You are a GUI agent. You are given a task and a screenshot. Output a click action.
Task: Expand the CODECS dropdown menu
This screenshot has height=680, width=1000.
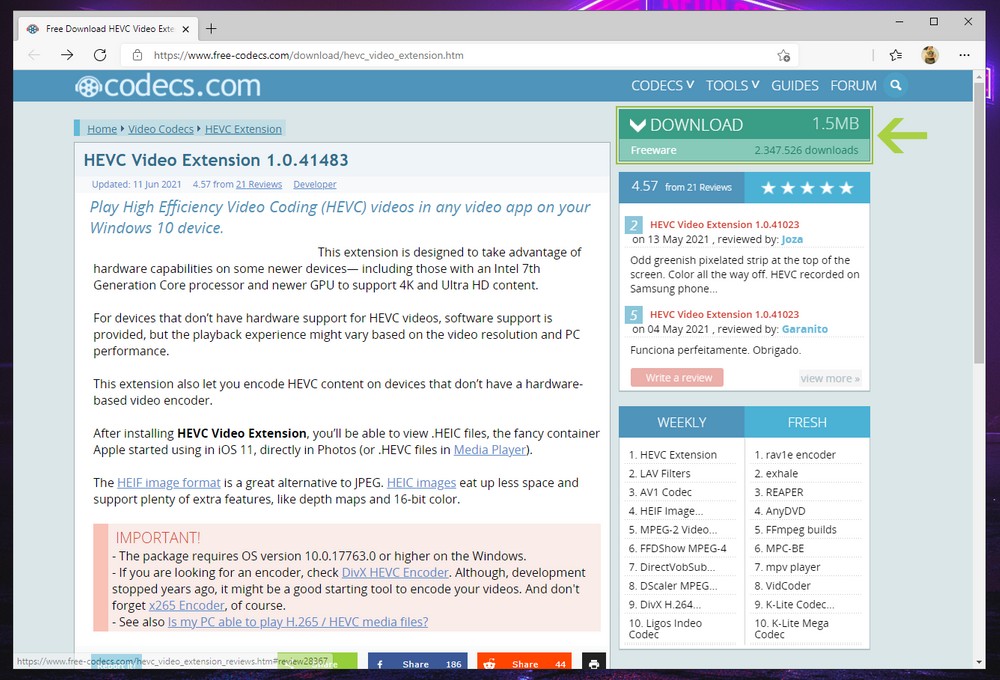point(662,85)
